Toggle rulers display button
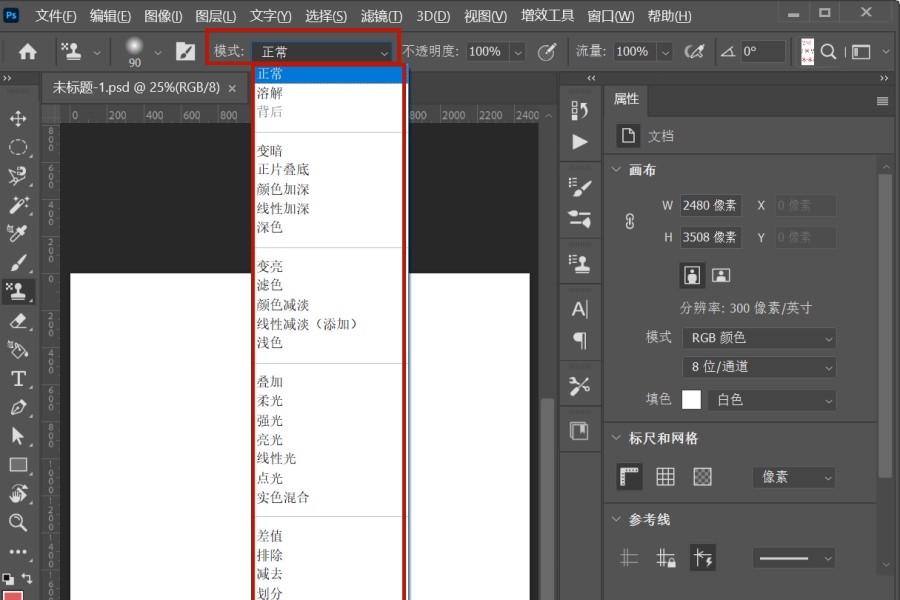The image size is (900, 600). tap(629, 477)
